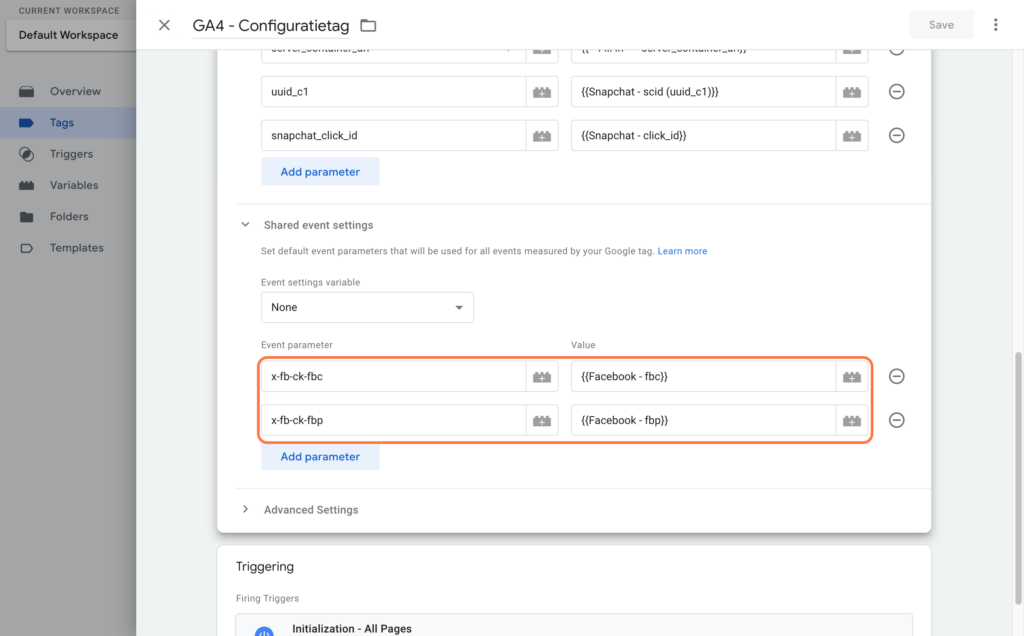Edit the {{Facebook - fbc}} value field
The height and width of the screenshot is (636, 1024).
[703, 377]
